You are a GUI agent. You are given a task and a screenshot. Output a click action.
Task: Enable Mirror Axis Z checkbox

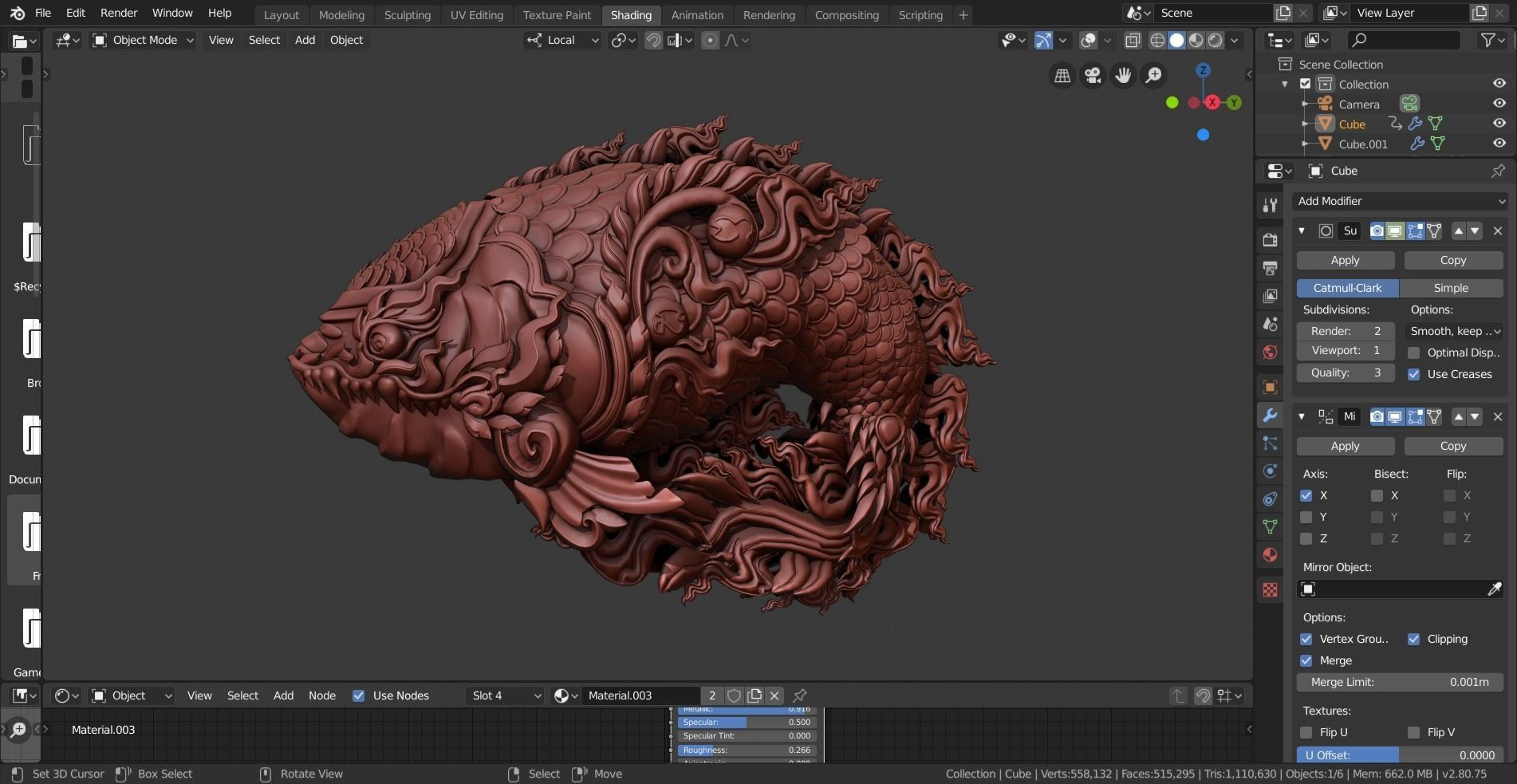point(1306,538)
